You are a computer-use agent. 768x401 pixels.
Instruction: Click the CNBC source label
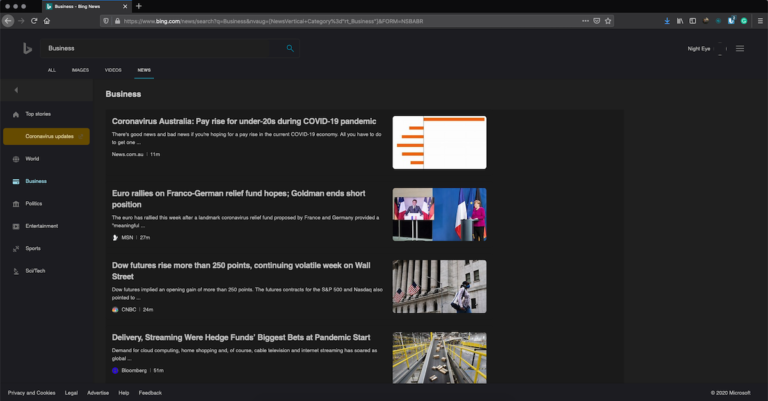[x=129, y=309]
